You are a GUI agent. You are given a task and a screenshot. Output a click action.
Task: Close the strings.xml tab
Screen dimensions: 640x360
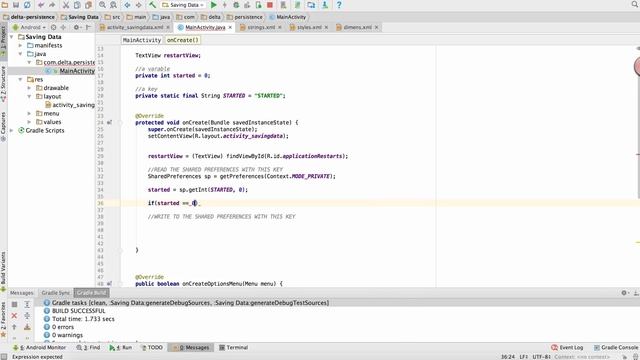click(280, 27)
